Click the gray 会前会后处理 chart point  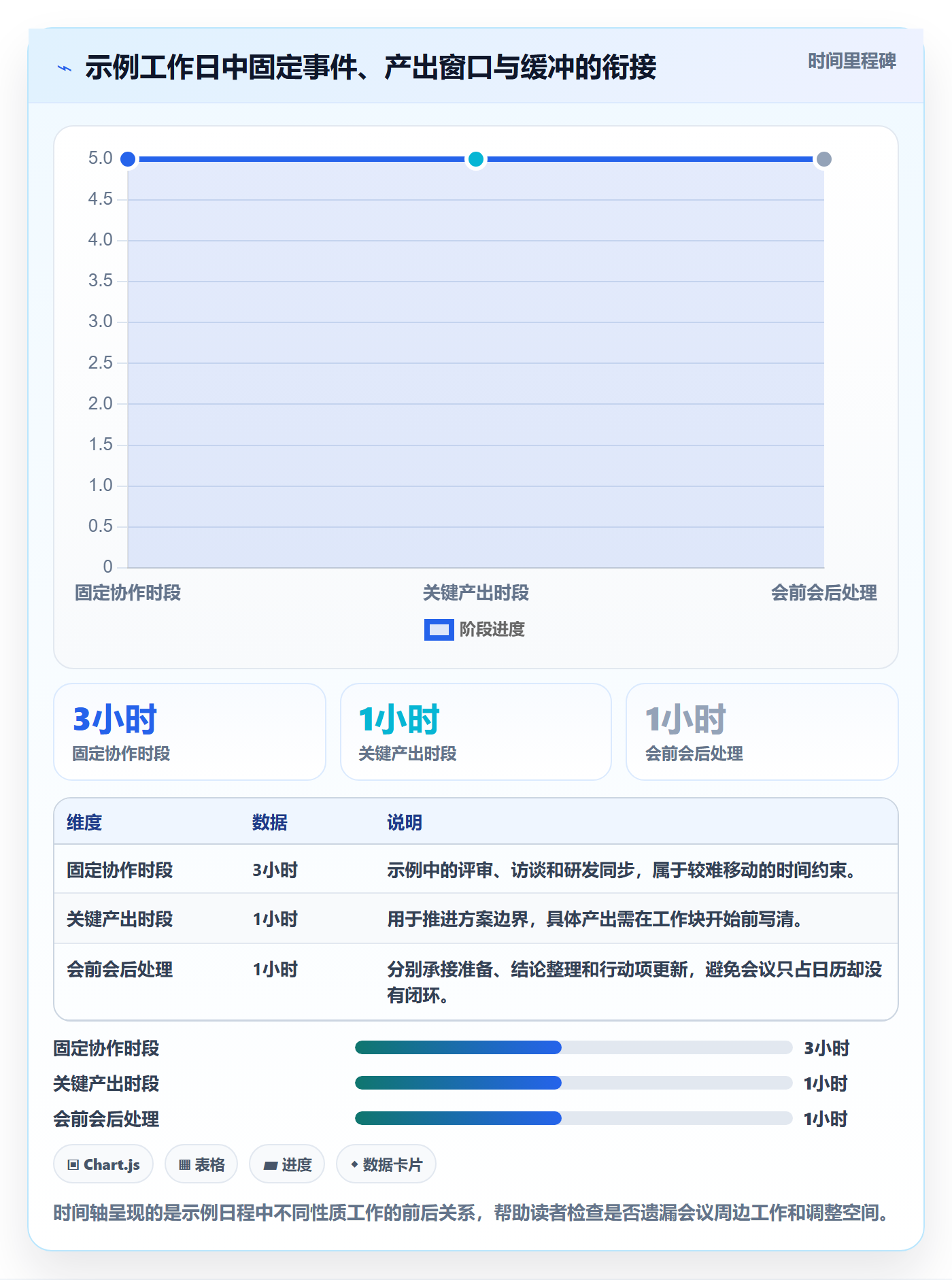[823, 159]
